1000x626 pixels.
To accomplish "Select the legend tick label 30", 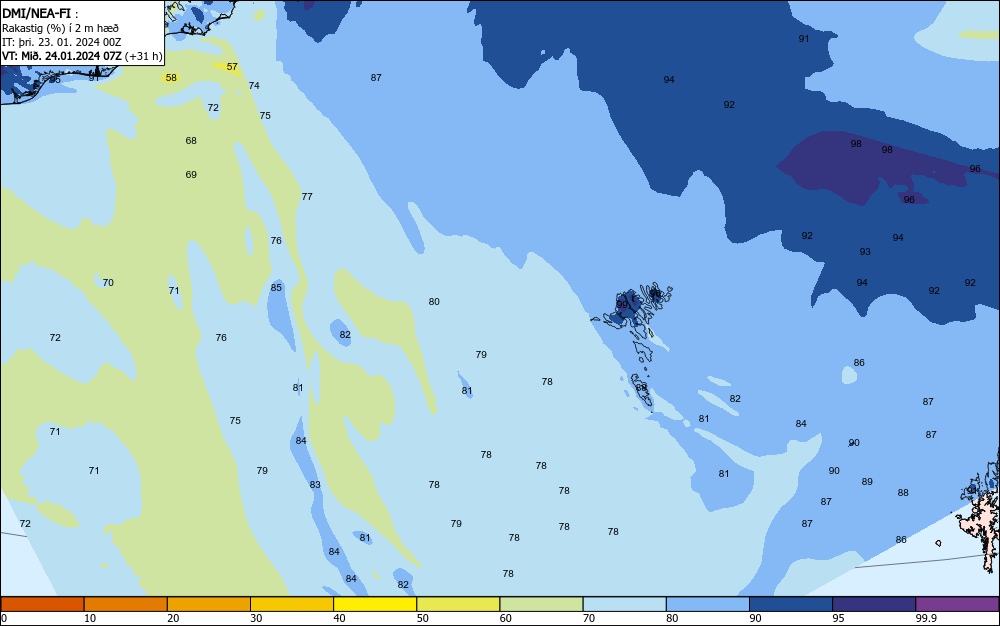I will point(256,618).
